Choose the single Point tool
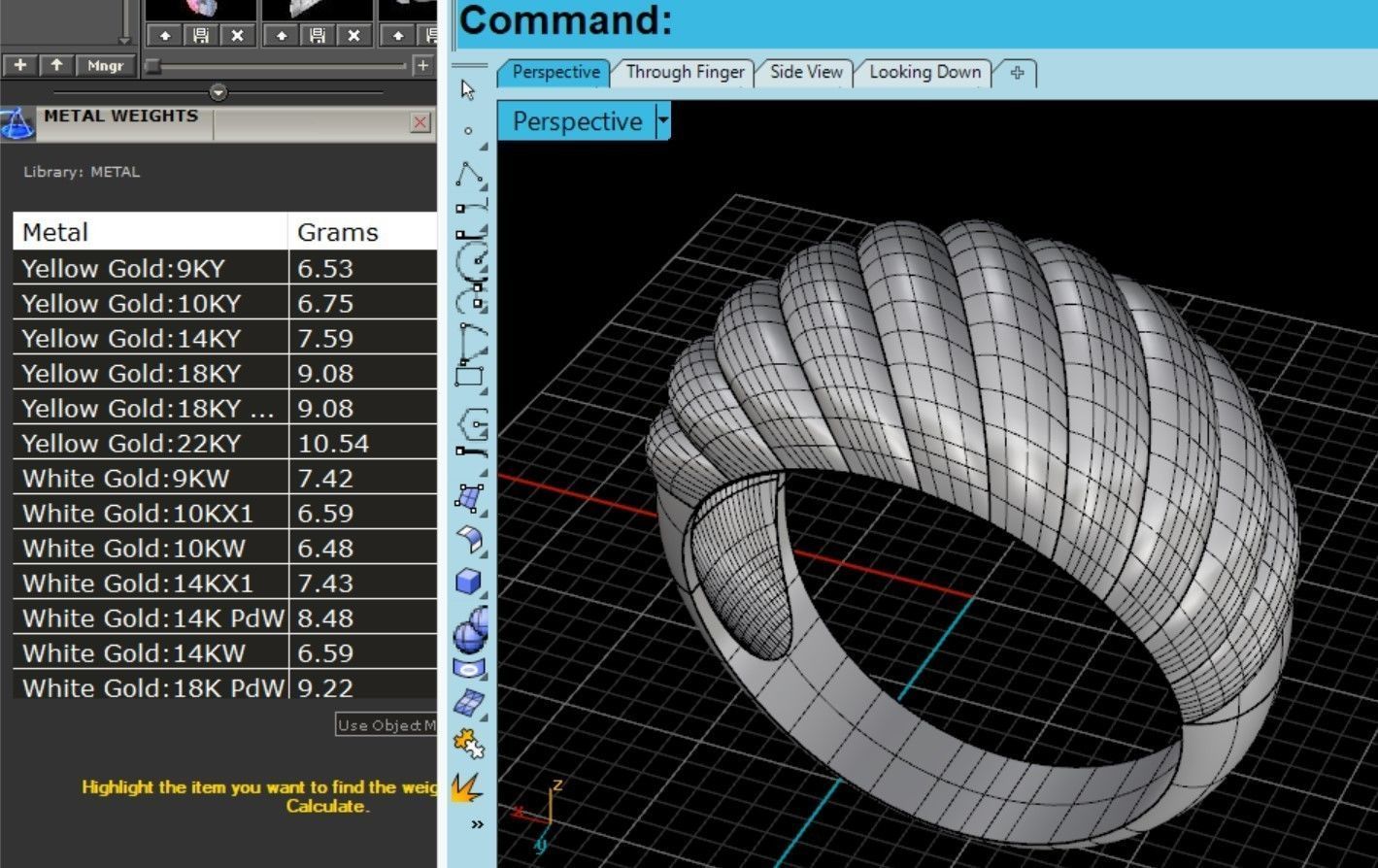The image size is (1378, 868). (x=469, y=131)
